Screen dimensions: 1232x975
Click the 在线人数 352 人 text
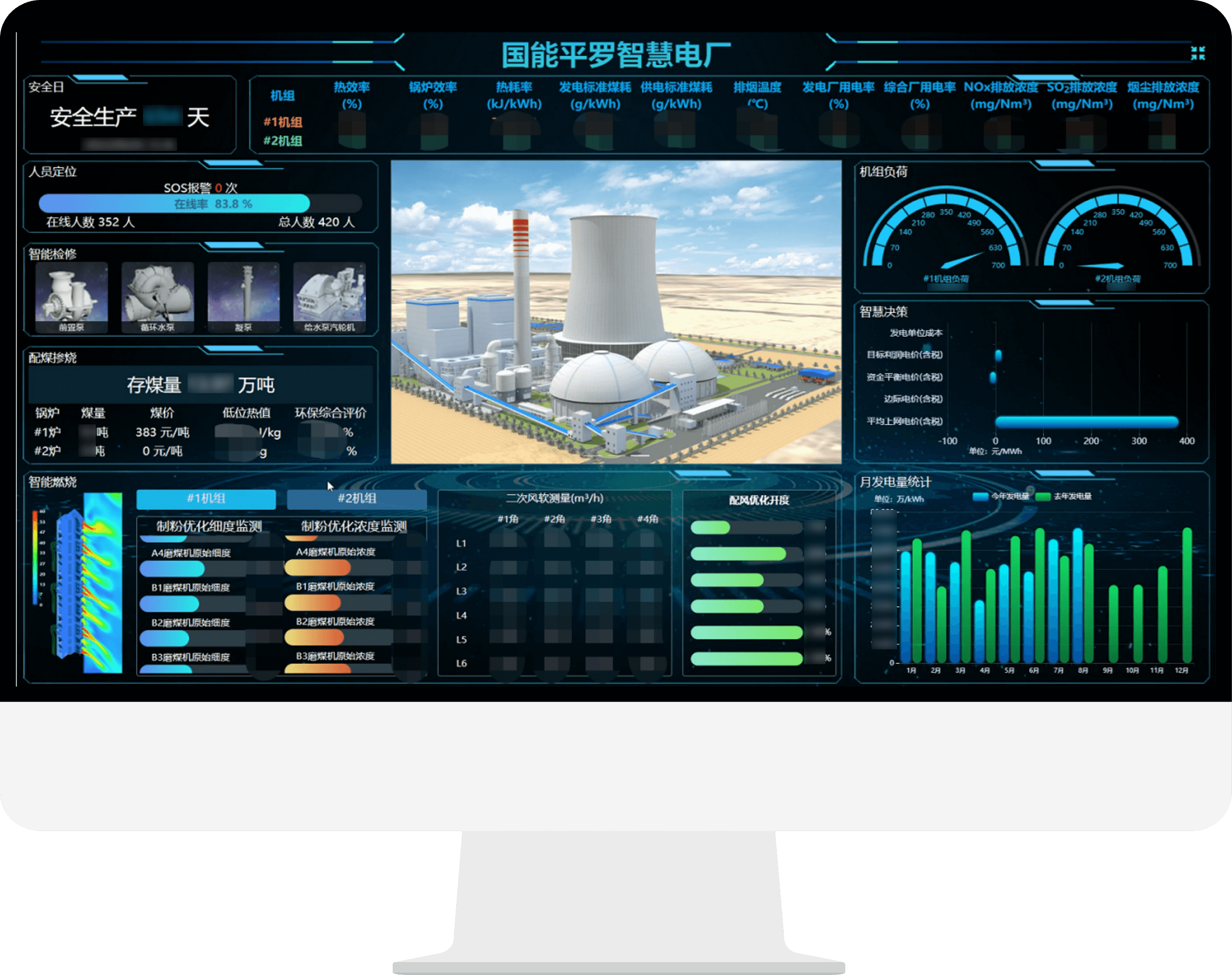pos(90,221)
